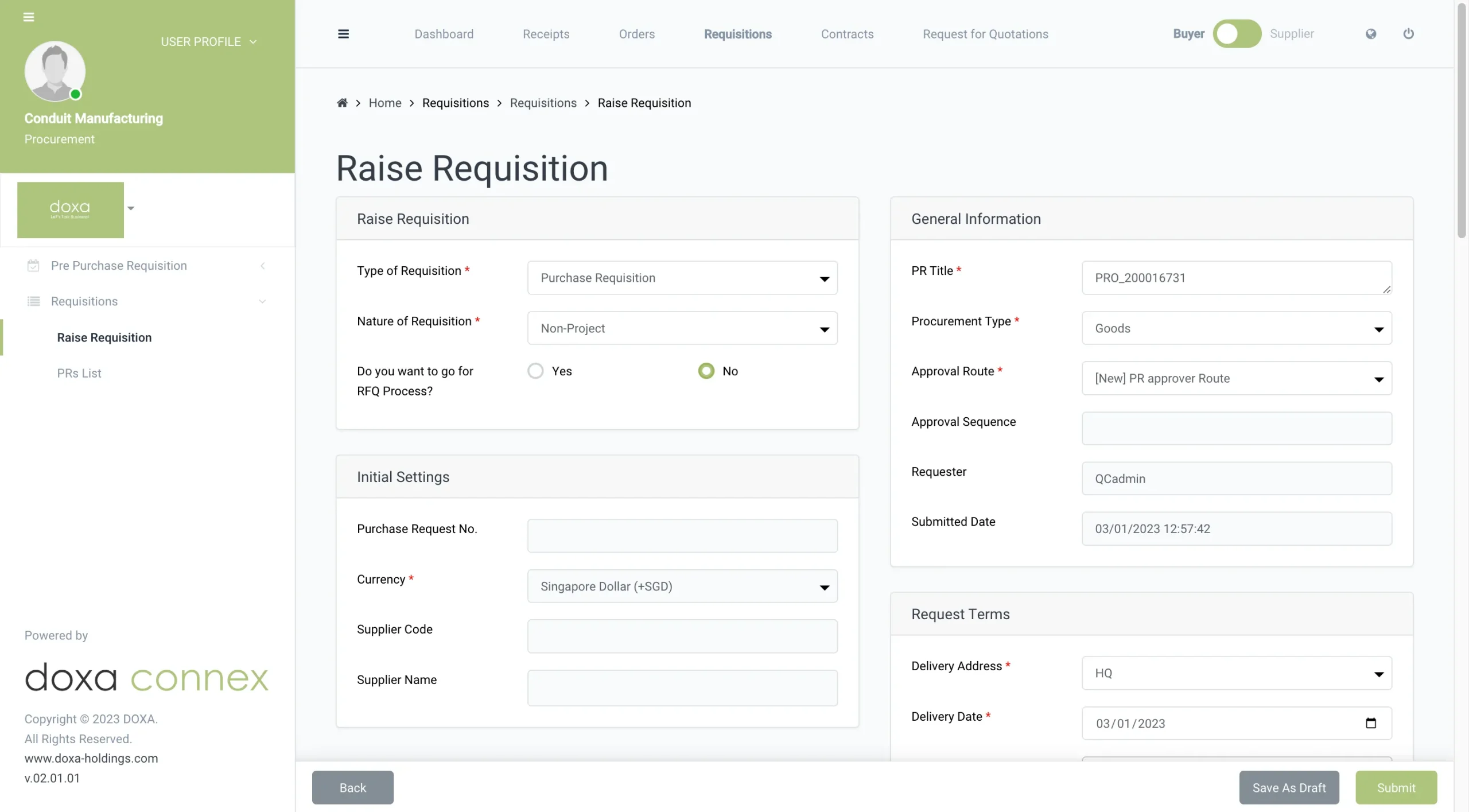Click the Save As Draft button

point(1288,787)
